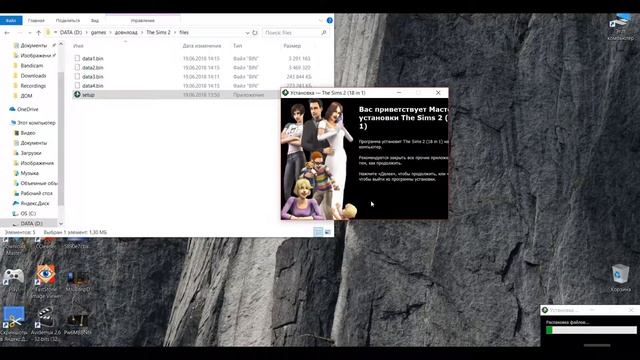Sort by the Имя column header
Image resolution: width=640 pixels, height=360 pixels.
78,46
